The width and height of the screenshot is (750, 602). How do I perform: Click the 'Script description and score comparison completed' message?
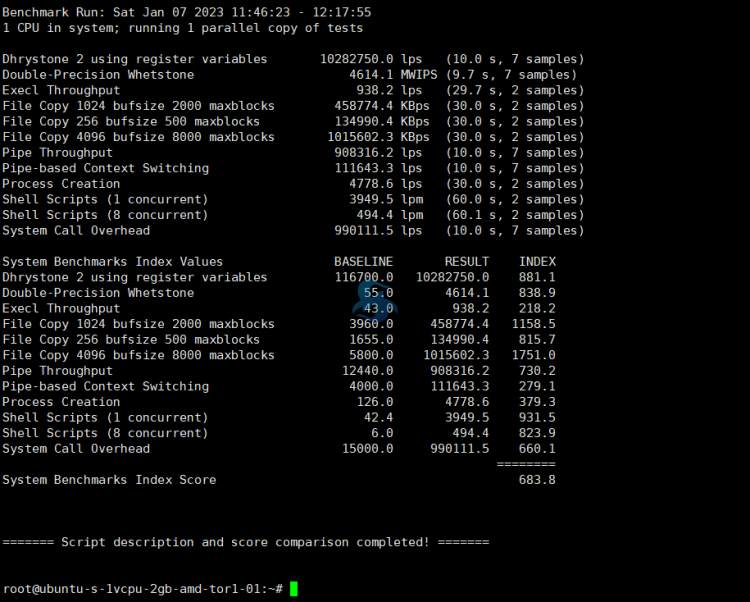[245, 542]
